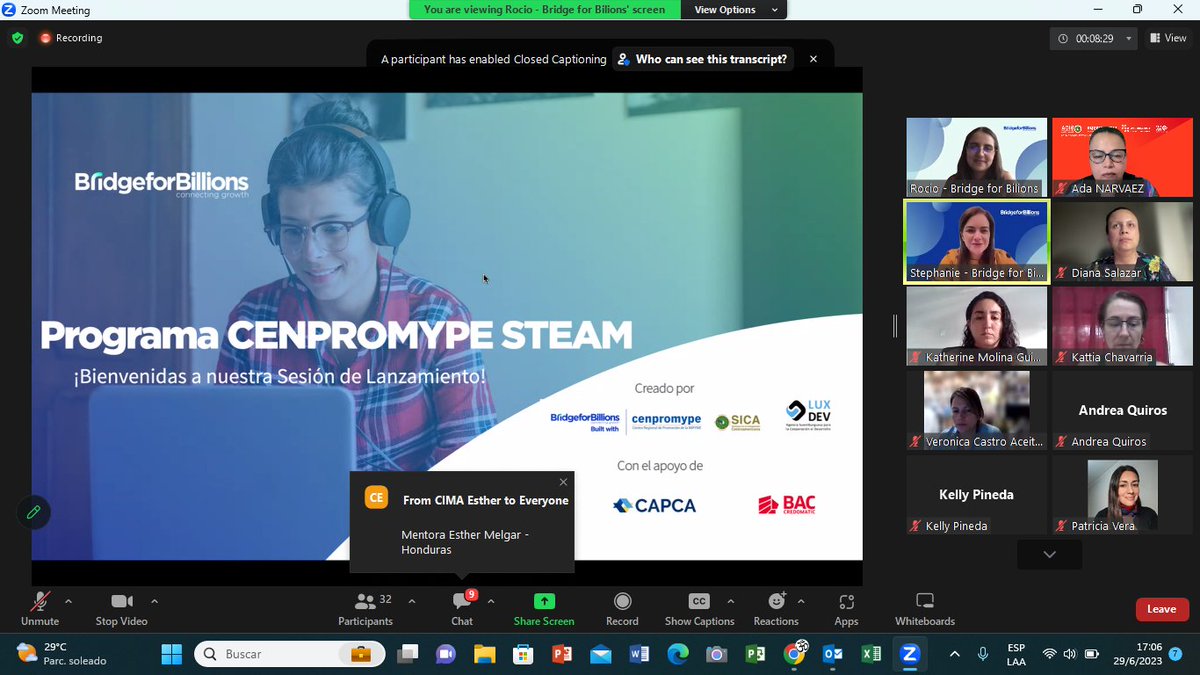
Task: Open Excel from taskbar
Action: [871, 654]
